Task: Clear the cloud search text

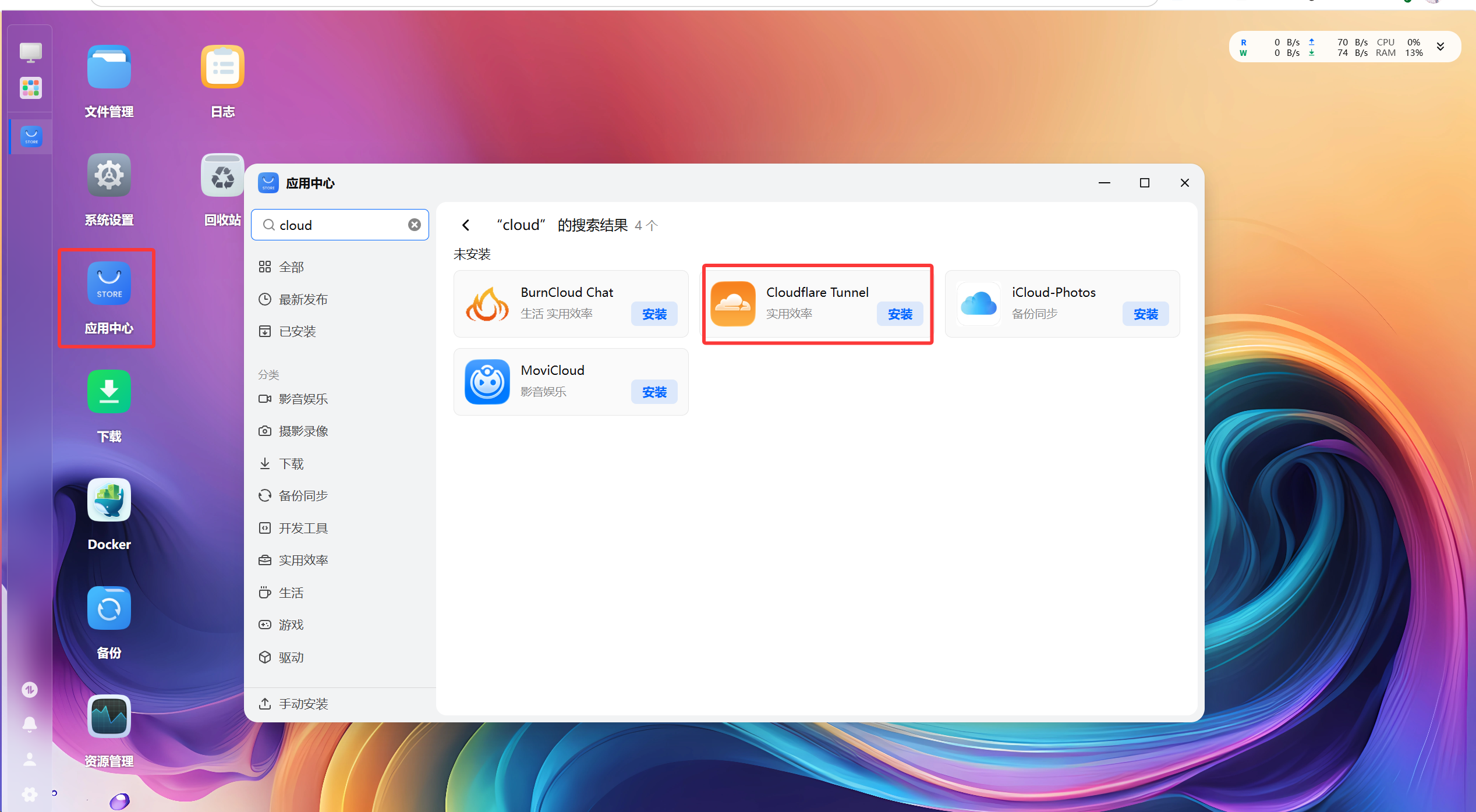Action: point(414,225)
